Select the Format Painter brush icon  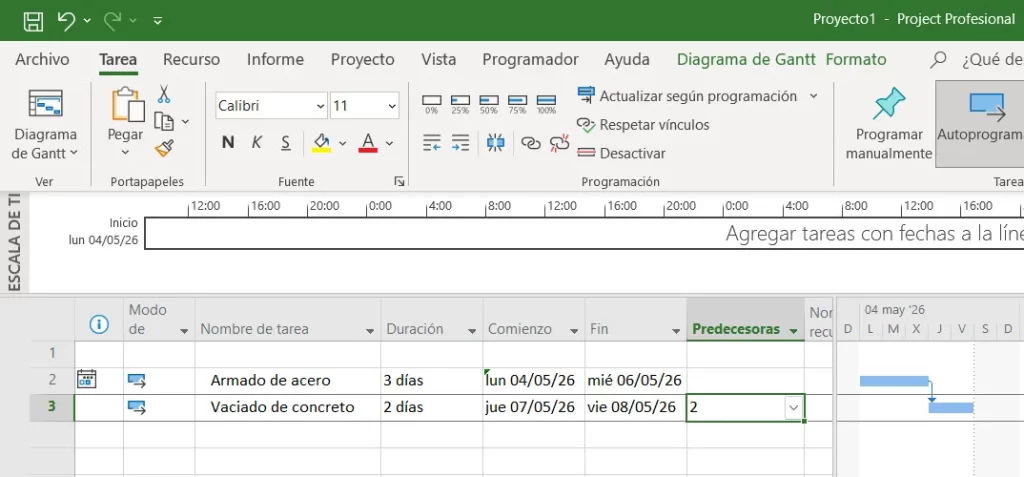click(x=164, y=148)
